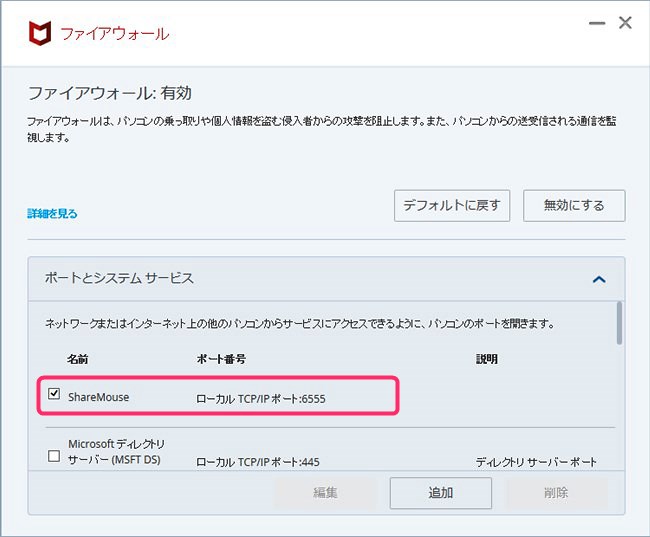Click the ポート番号 column header
The image size is (650, 537).
pos(221,359)
